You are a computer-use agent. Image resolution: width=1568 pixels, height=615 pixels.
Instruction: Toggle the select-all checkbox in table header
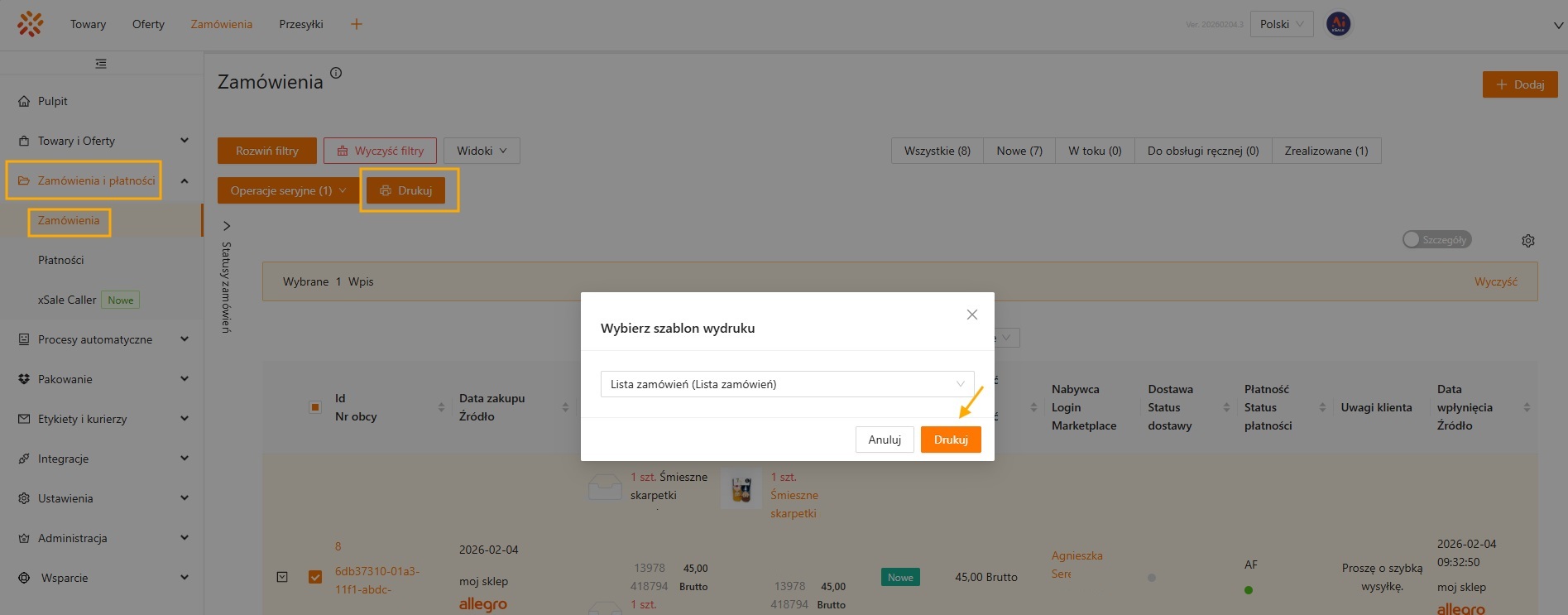315,407
